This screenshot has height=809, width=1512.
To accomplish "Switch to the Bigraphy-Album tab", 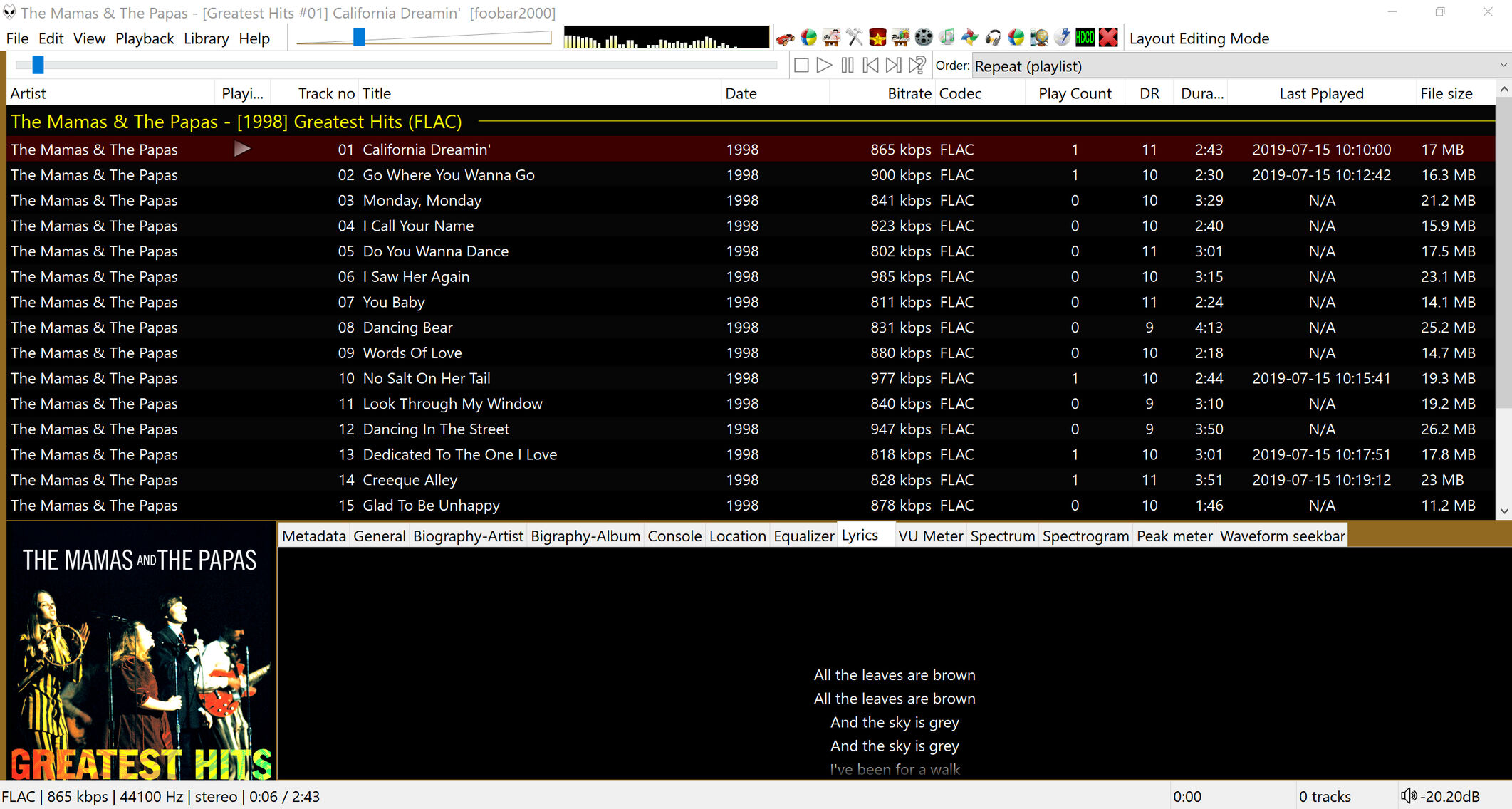I will pos(585,536).
